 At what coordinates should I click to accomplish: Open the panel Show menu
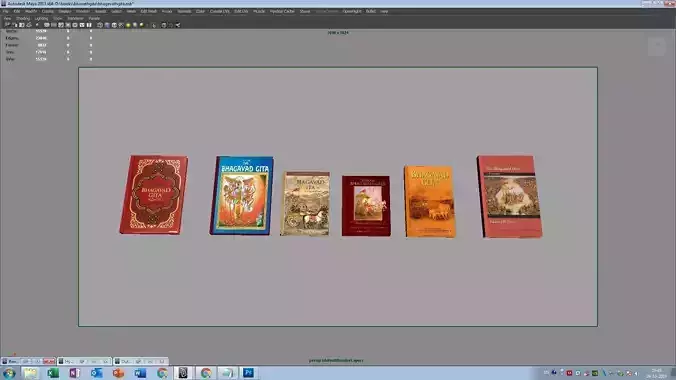[58, 19]
